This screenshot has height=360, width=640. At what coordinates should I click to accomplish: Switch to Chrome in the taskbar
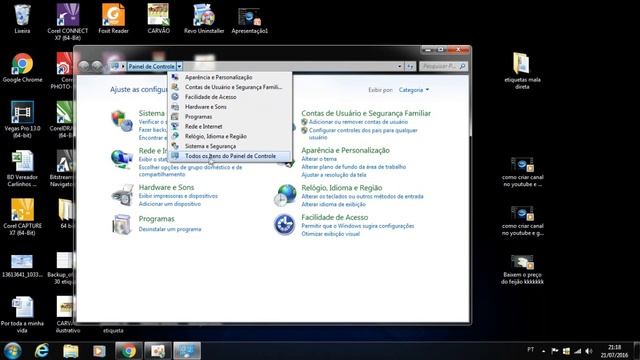click(x=129, y=351)
